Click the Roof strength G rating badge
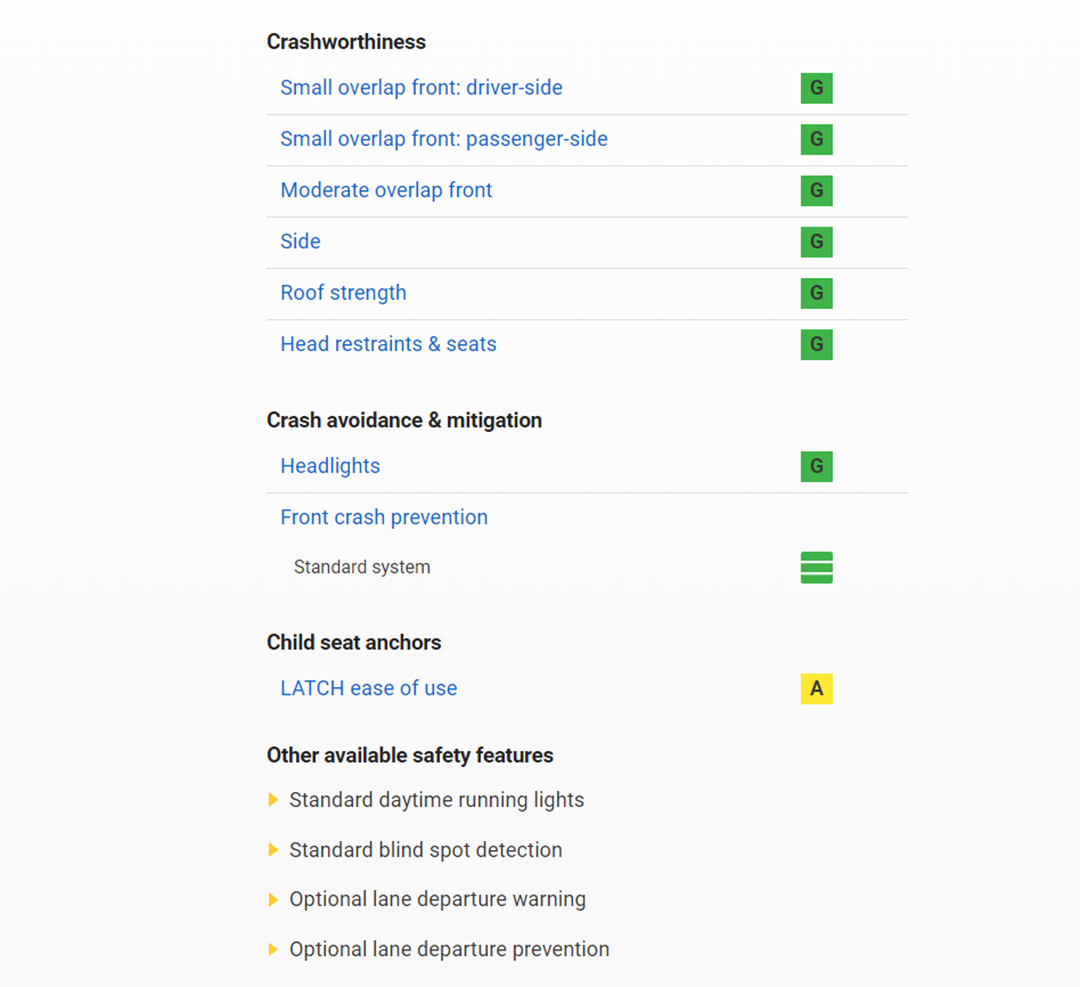The height and width of the screenshot is (987, 1080). pyautogui.click(x=816, y=293)
